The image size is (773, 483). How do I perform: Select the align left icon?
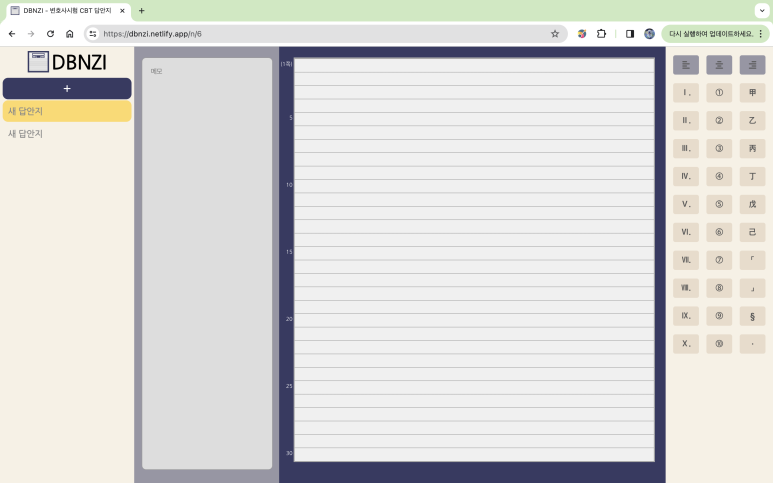point(685,65)
